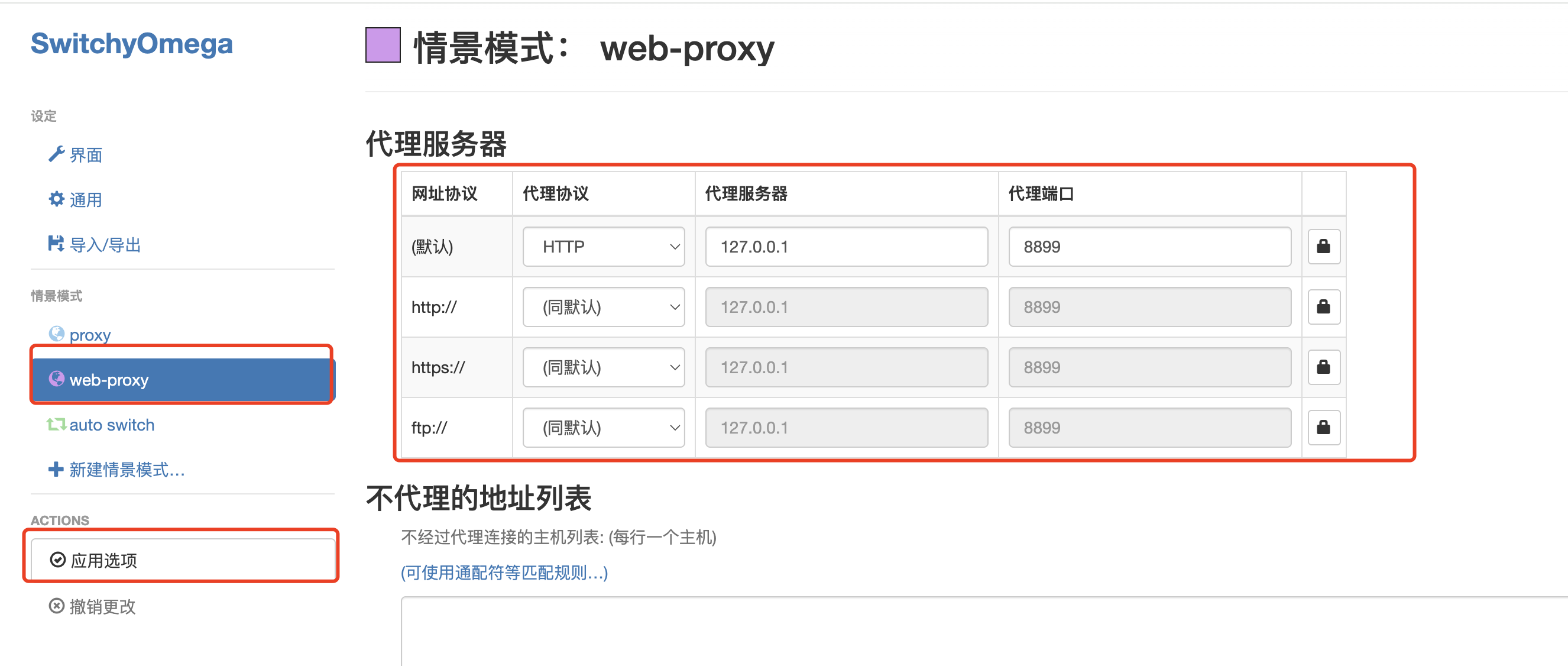Click the bypass list text area
This screenshot has width=1568, height=666.
pos(984,631)
